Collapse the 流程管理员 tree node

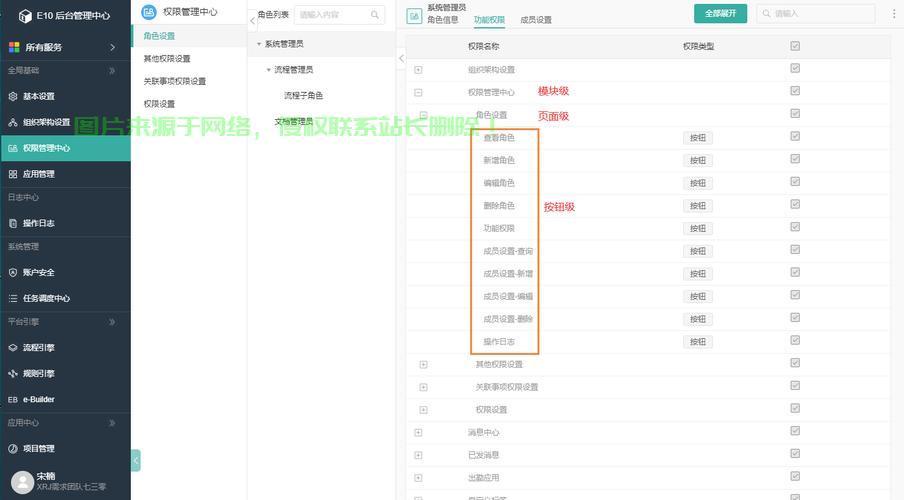click(268, 70)
